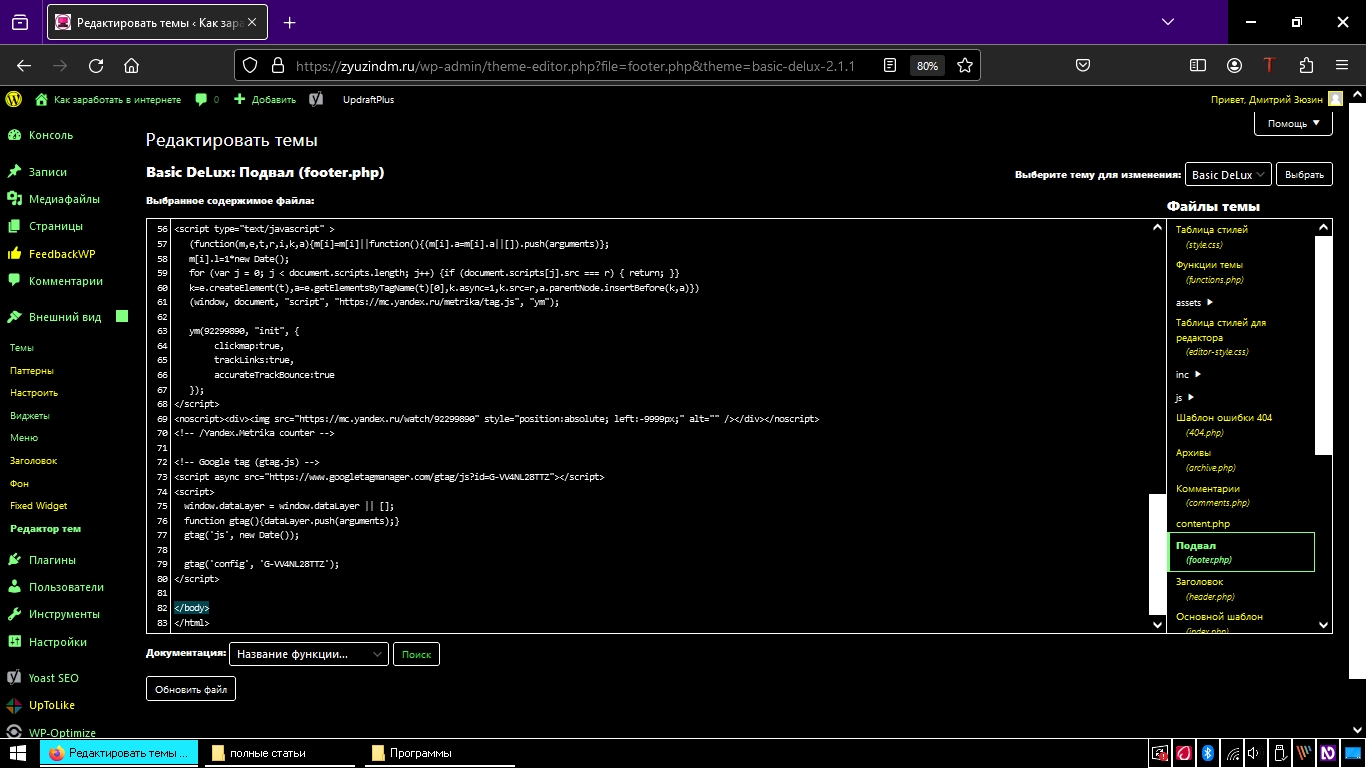The height and width of the screenshot is (768, 1366).
Task: Open Комментарии menu item
Action: 66,281
